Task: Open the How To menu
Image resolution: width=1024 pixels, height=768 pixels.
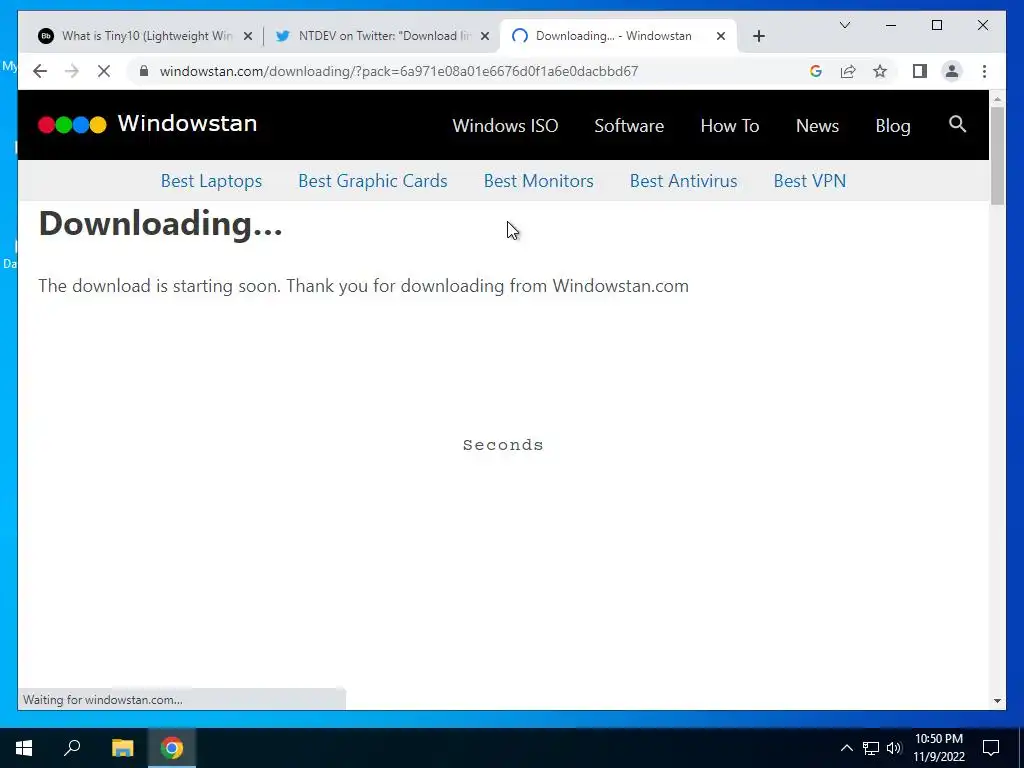Action: [729, 125]
